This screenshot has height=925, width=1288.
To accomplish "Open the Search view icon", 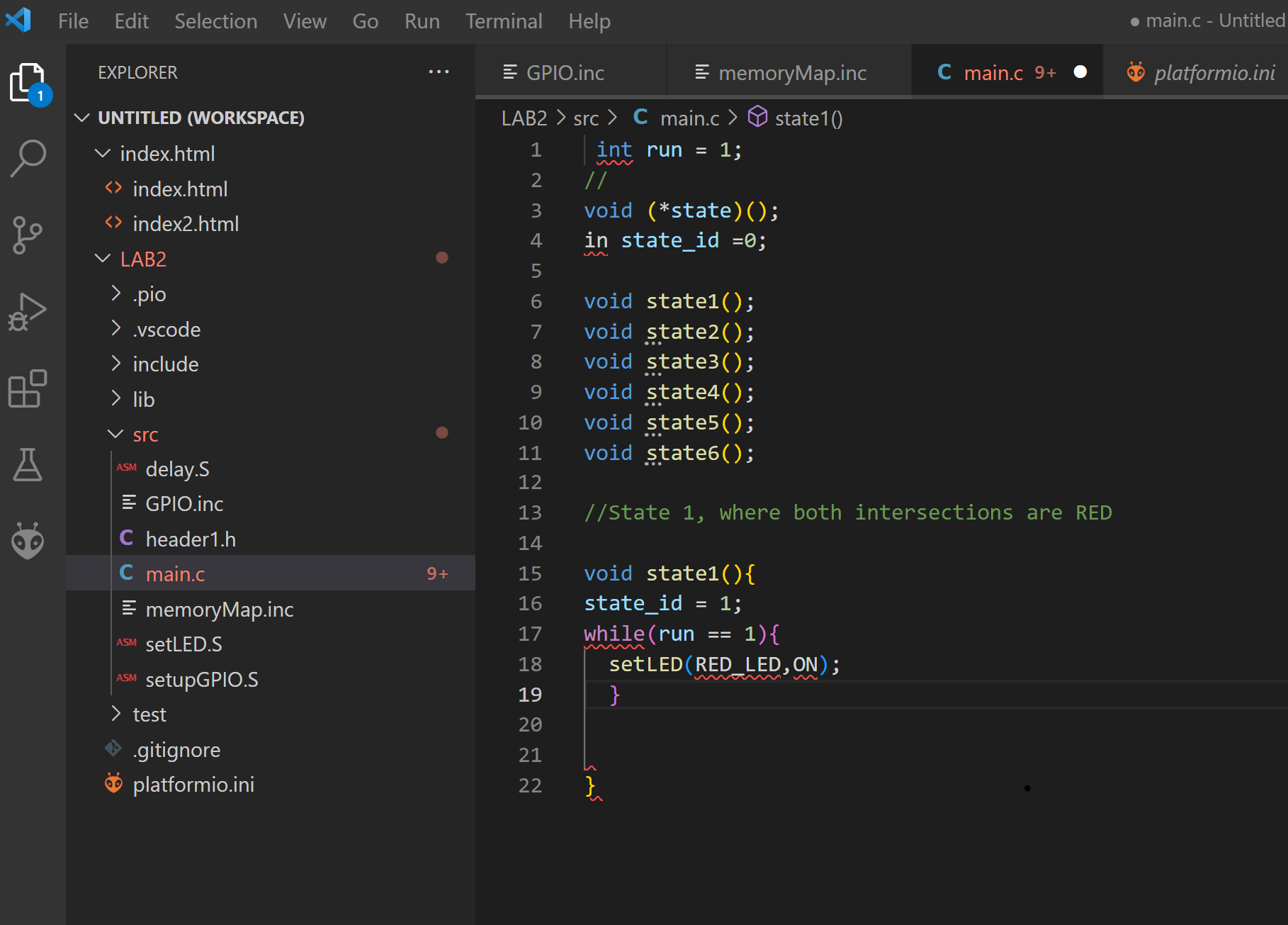I will pos(28,158).
